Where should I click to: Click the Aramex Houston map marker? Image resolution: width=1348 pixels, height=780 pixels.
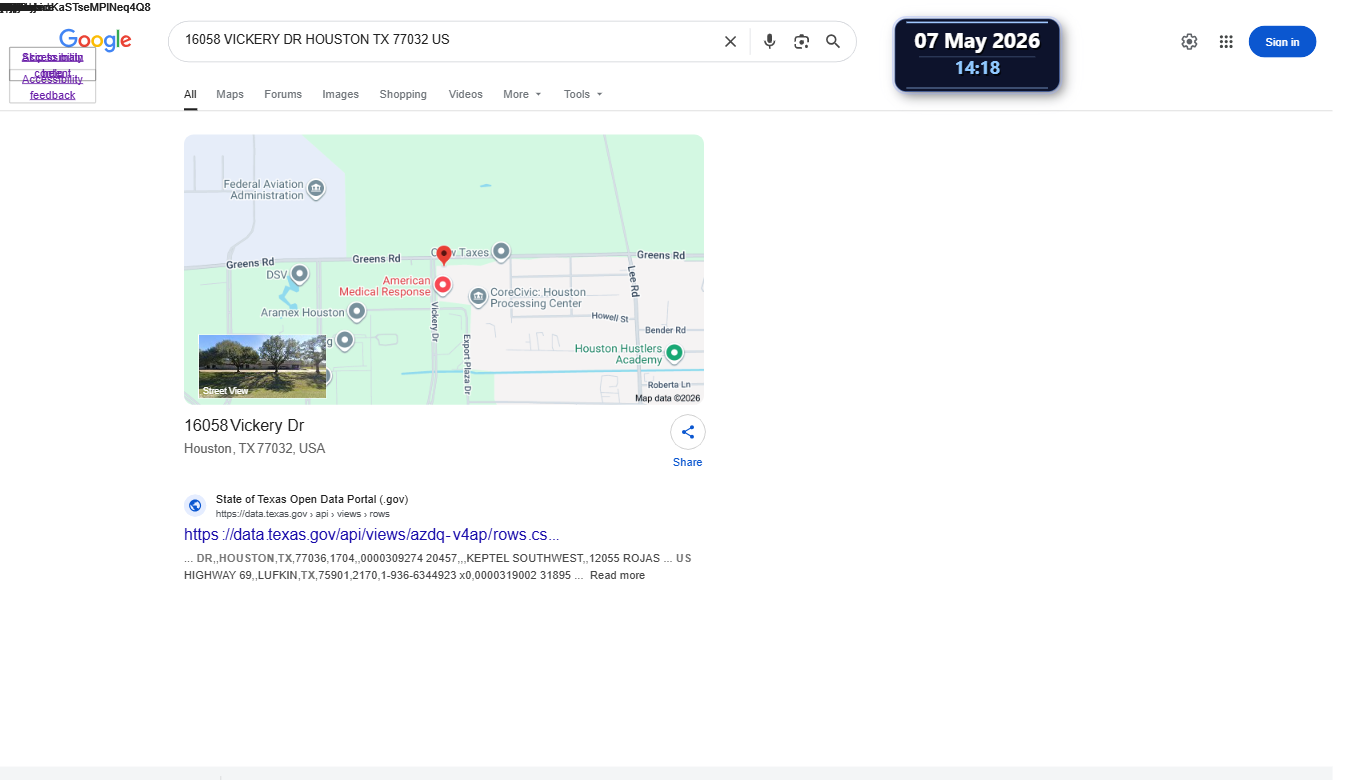click(x=356, y=312)
